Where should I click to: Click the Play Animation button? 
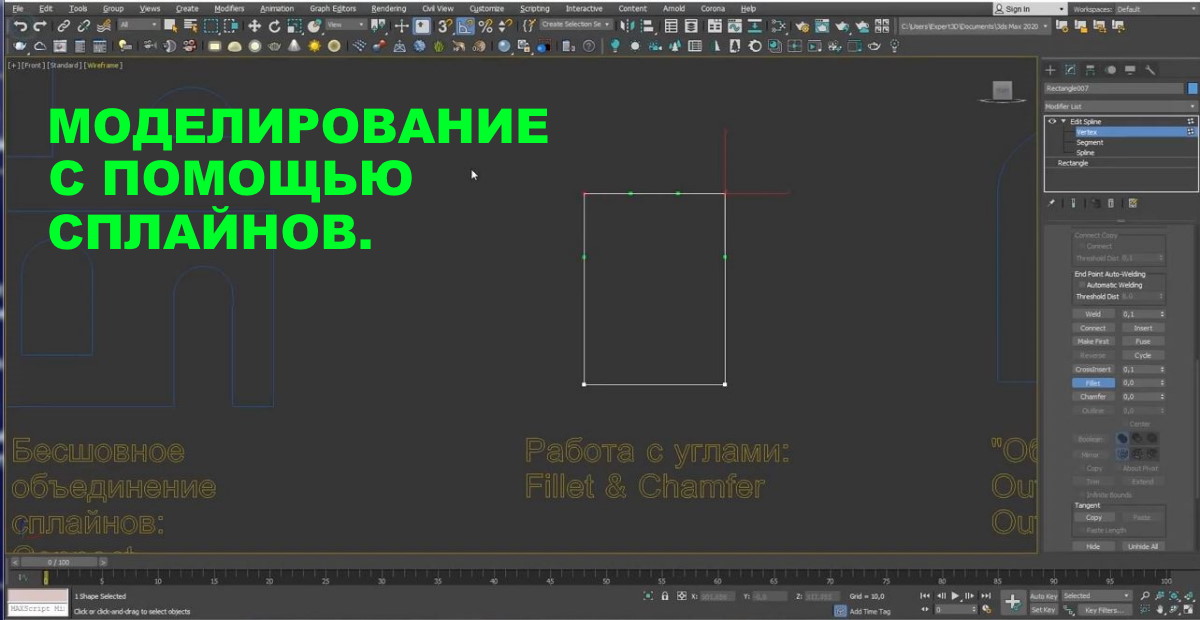point(955,596)
